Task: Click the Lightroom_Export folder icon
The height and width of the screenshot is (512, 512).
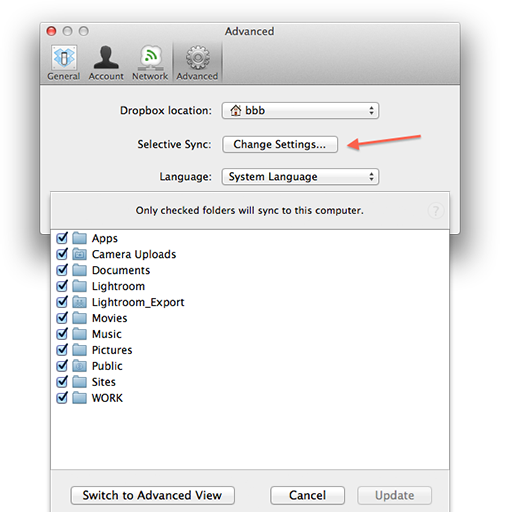Action: (80, 302)
